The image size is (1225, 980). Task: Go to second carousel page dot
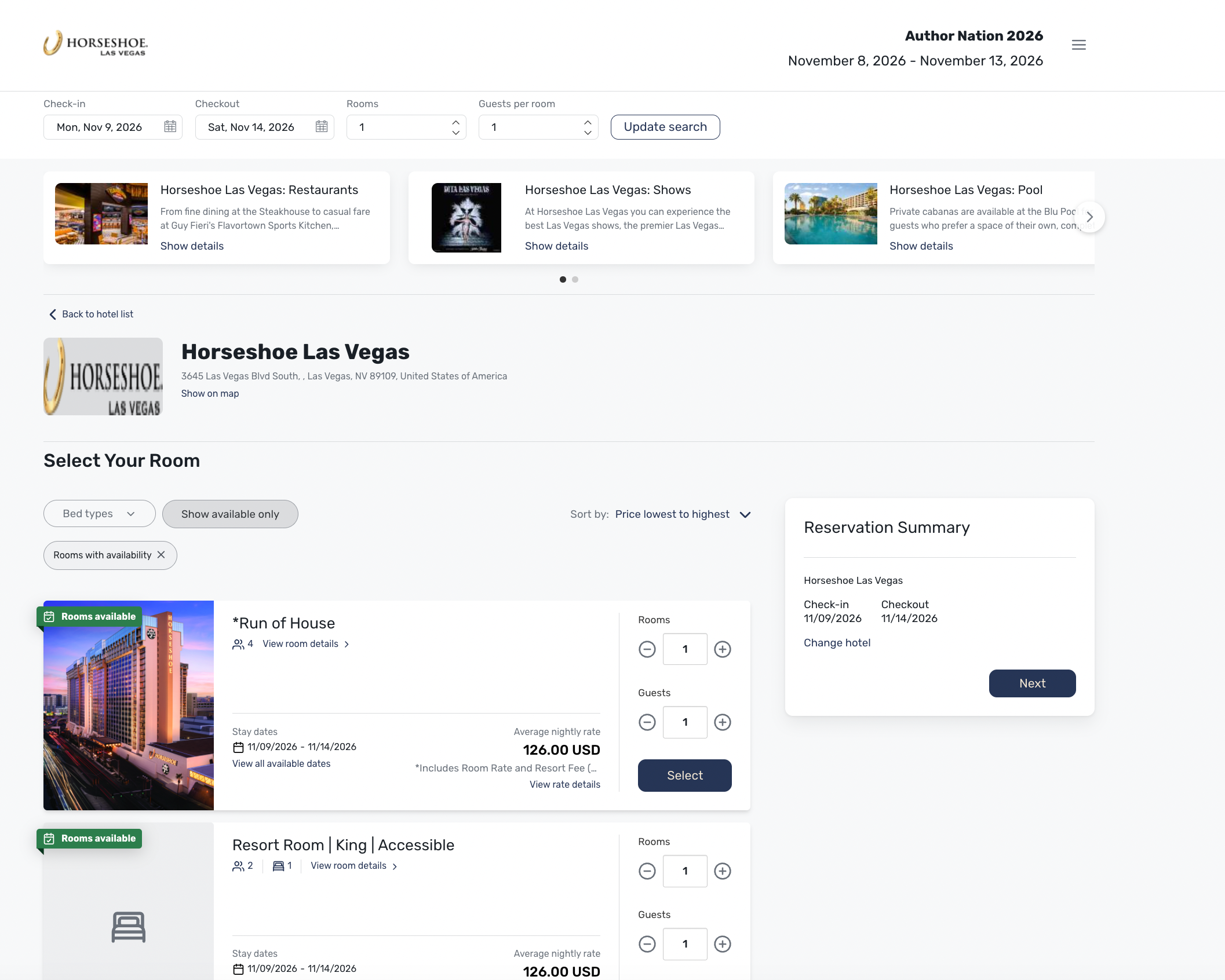pyautogui.click(x=575, y=280)
